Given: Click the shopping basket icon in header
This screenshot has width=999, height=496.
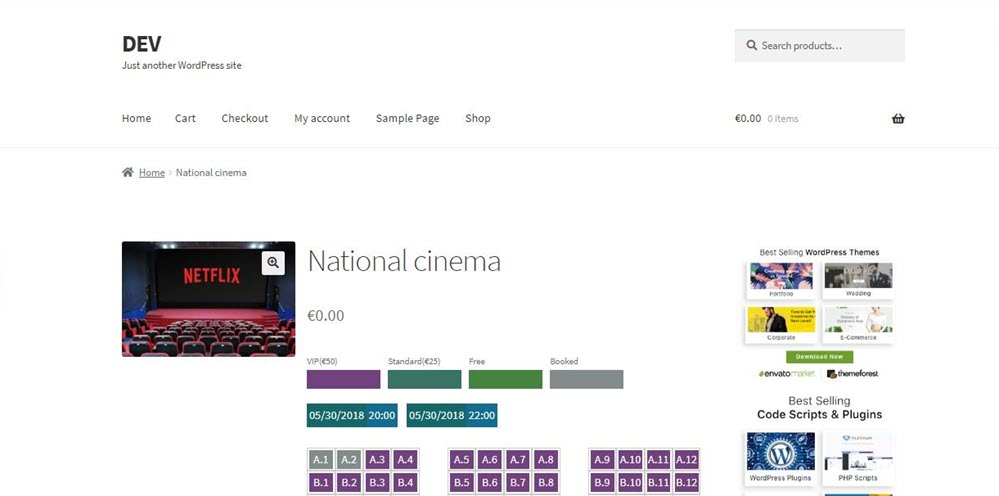Looking at the screenshot, I should pyautogui.click(x=897, y=119).
